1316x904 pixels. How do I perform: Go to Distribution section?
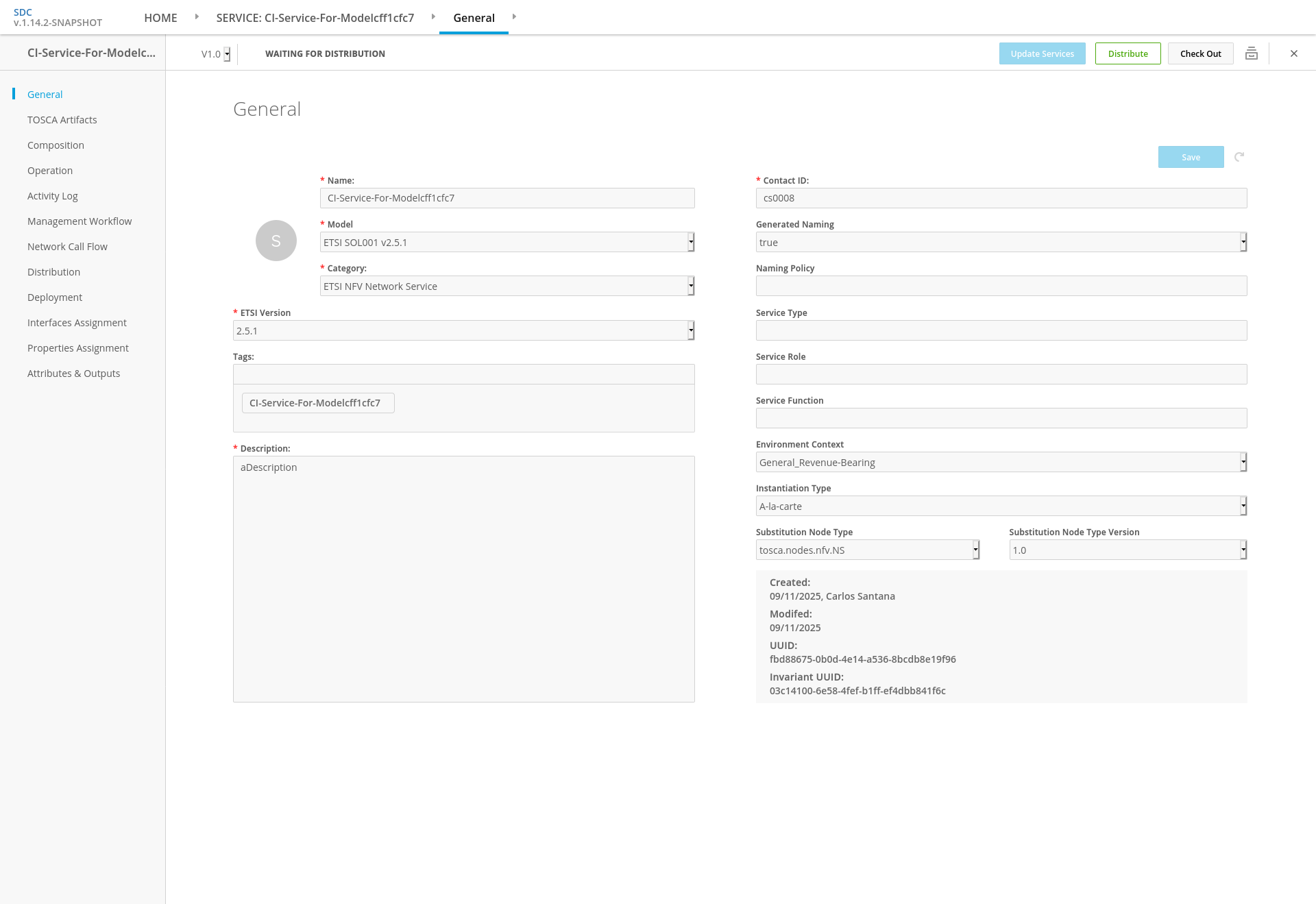point(53,272)
